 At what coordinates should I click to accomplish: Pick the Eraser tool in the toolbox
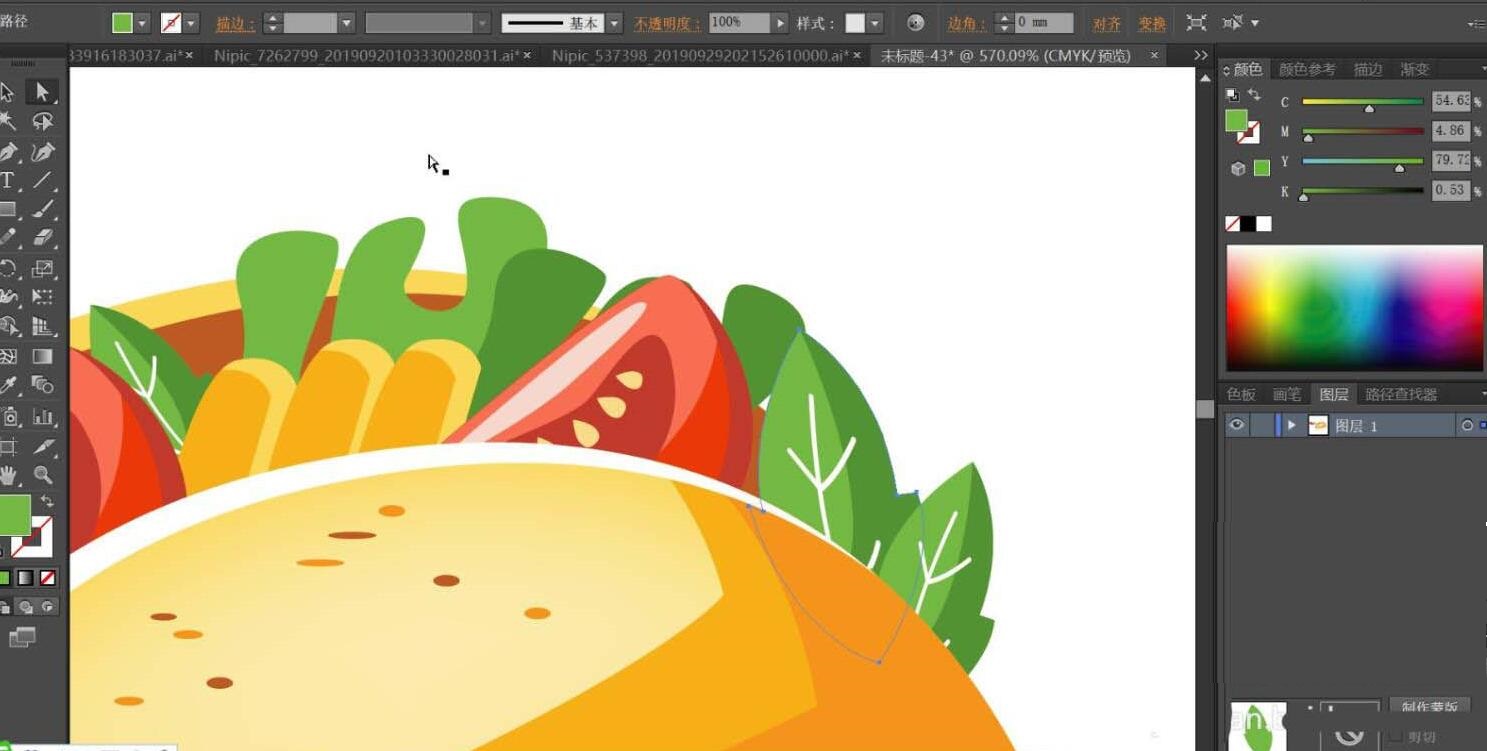coord(42,237)
